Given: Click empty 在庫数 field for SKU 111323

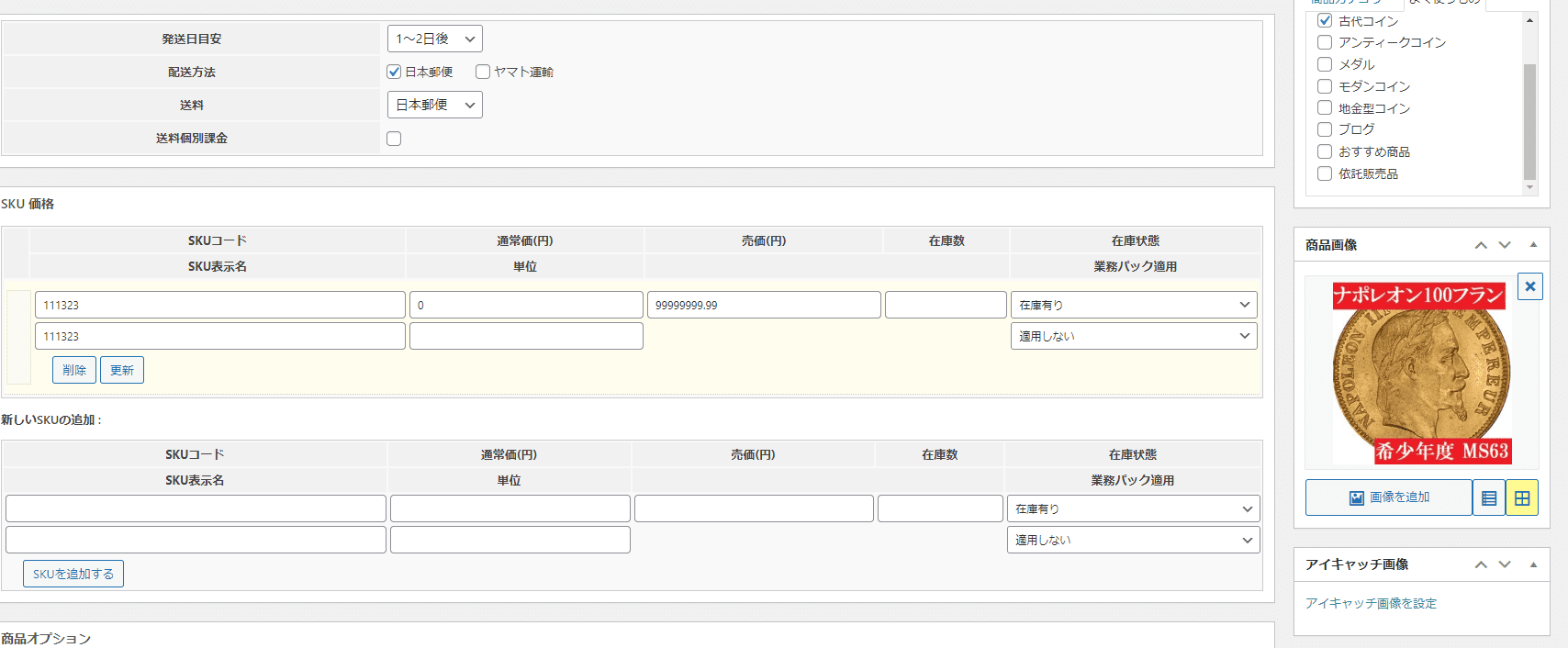Looking at the screenshot, I should click(x=946, y=305).
